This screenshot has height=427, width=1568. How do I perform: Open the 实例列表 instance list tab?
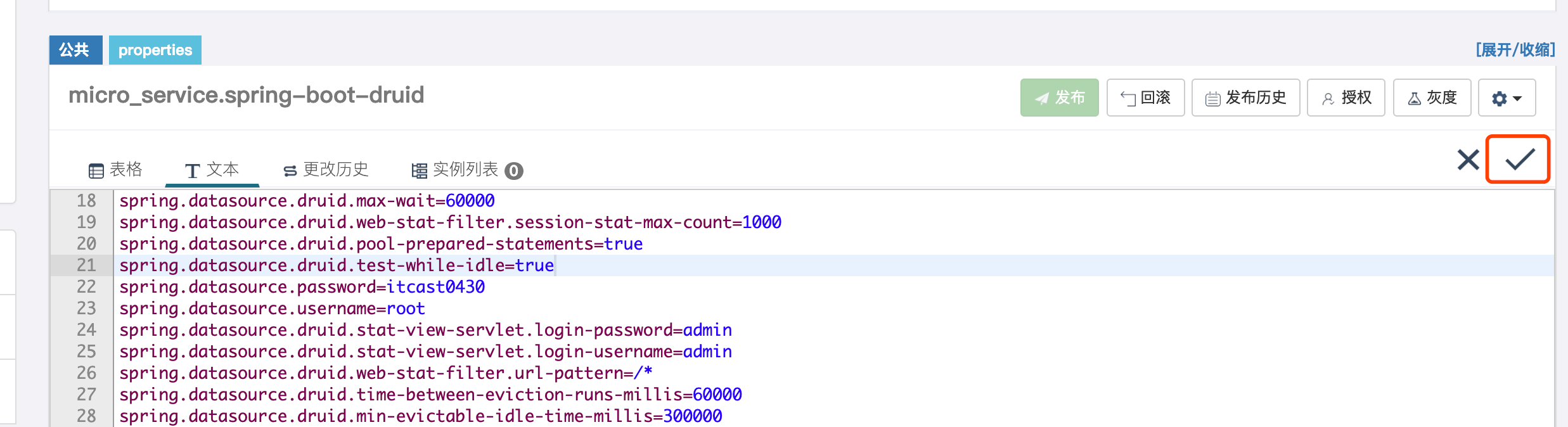tap(456, 170)
